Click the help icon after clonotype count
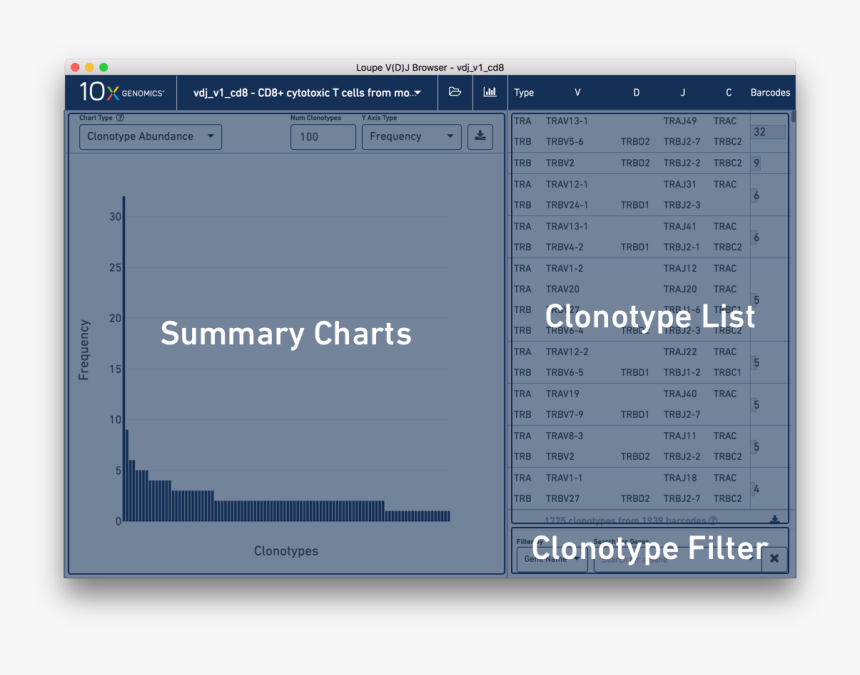This screenshot has width=860, height=675. (x=712, y=520)
